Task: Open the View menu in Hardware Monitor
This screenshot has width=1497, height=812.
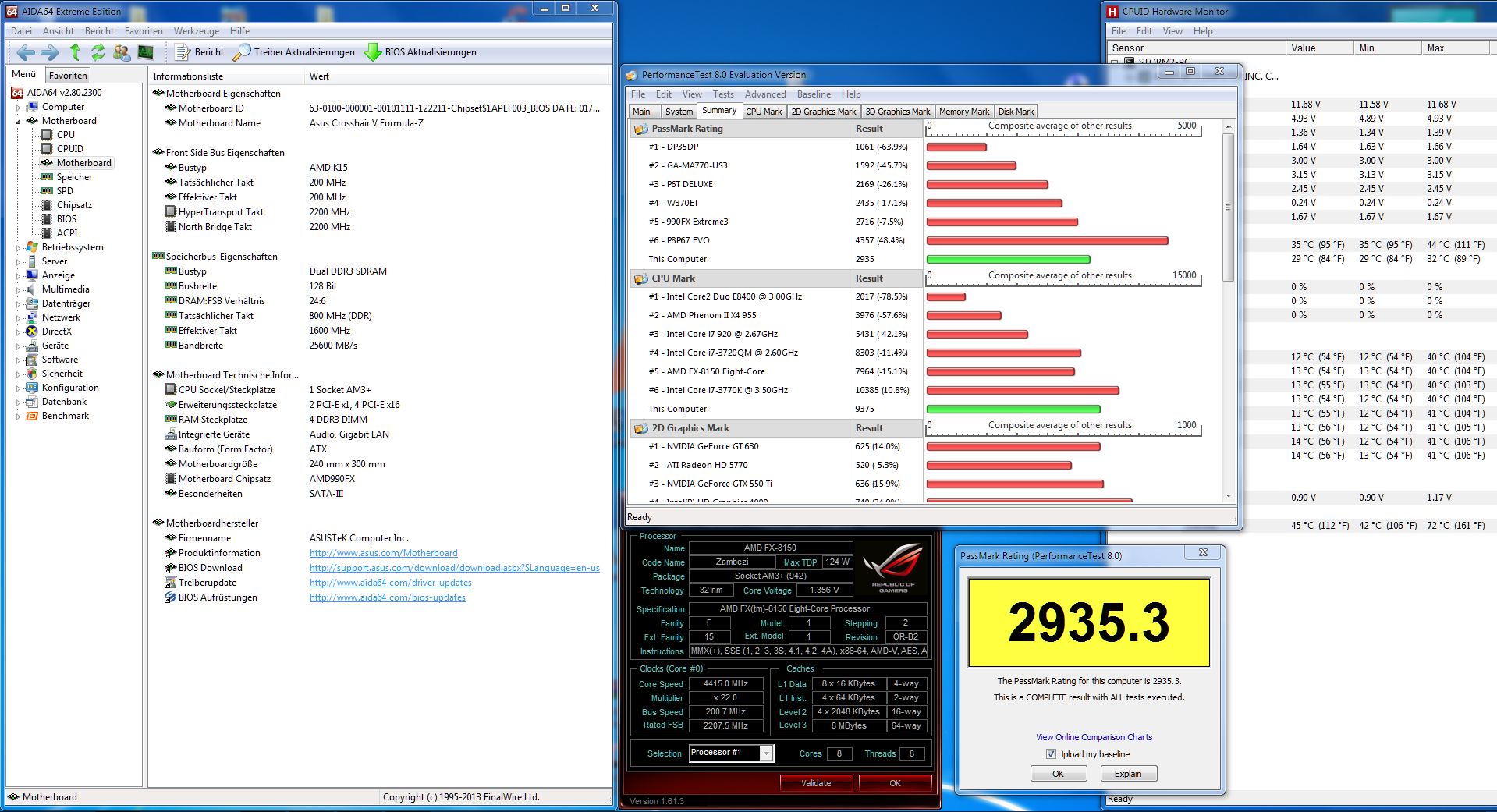Action: click(1172, 31)
